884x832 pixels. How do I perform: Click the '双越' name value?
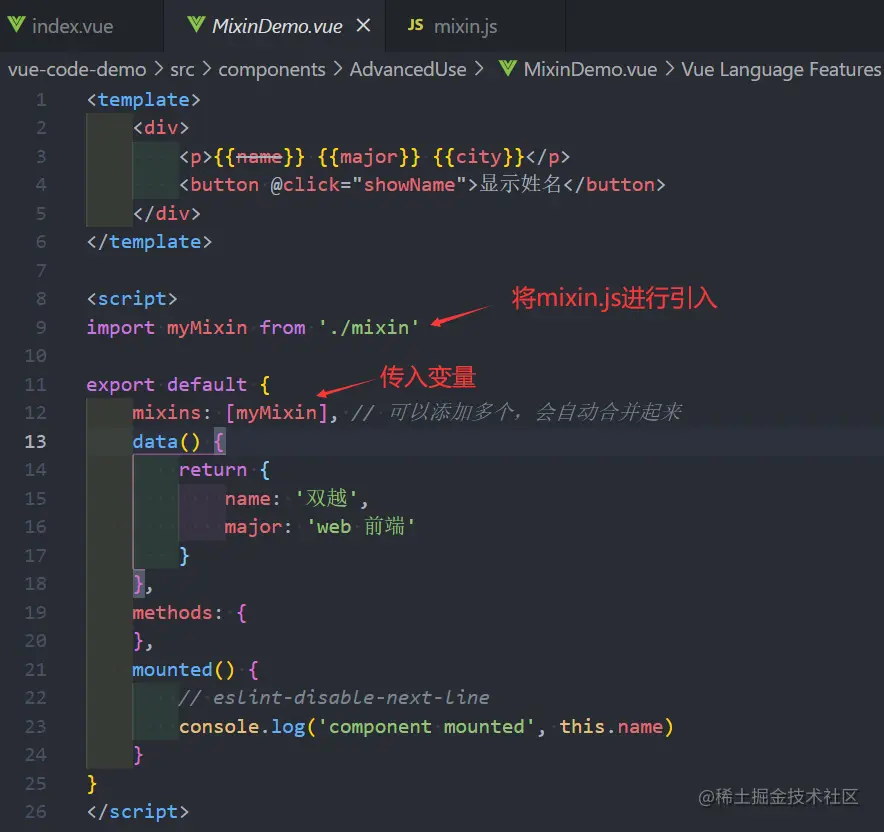(326, 498)
